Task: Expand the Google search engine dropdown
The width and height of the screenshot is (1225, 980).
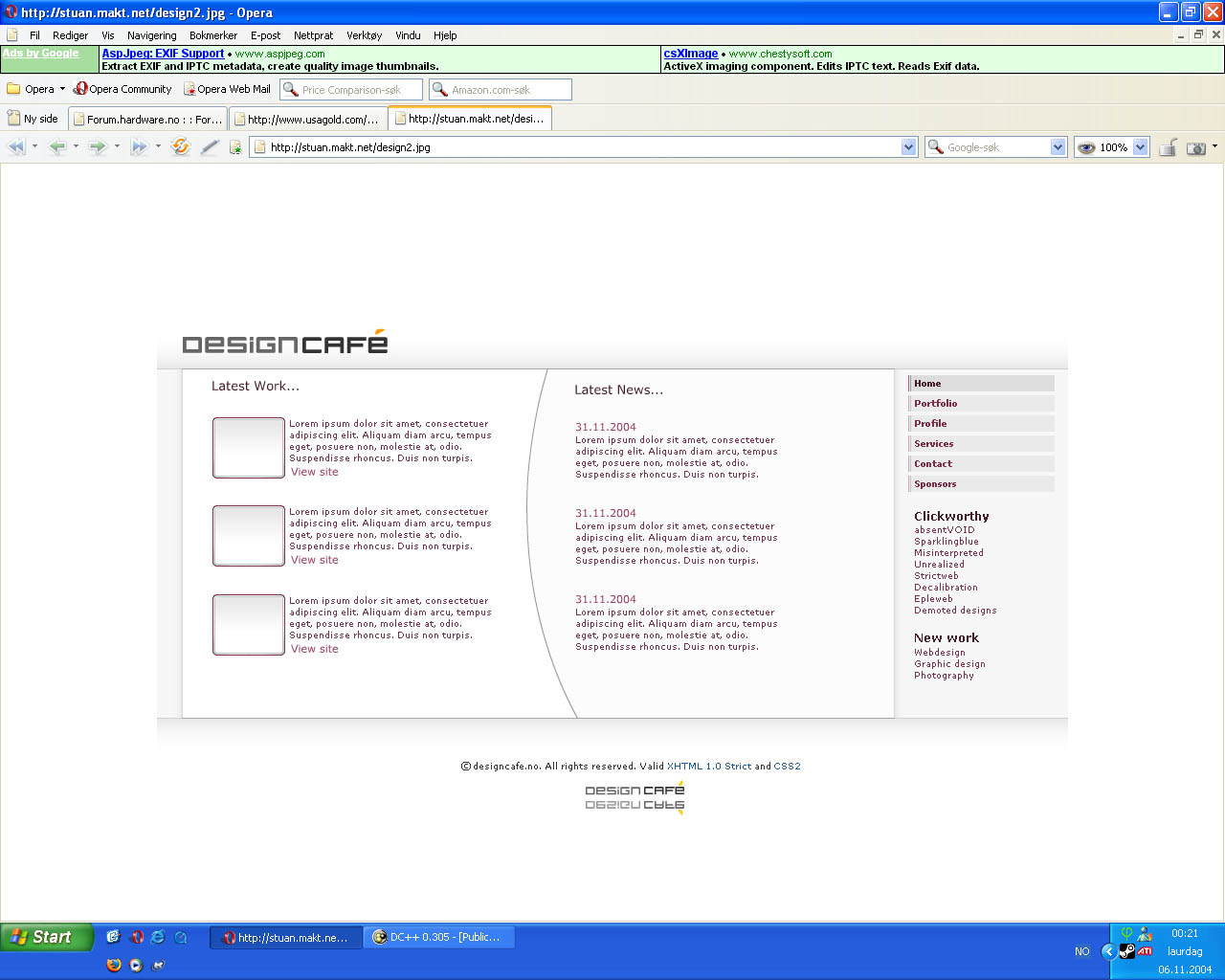Action: pyautogui.click(x=1058, y=147)
